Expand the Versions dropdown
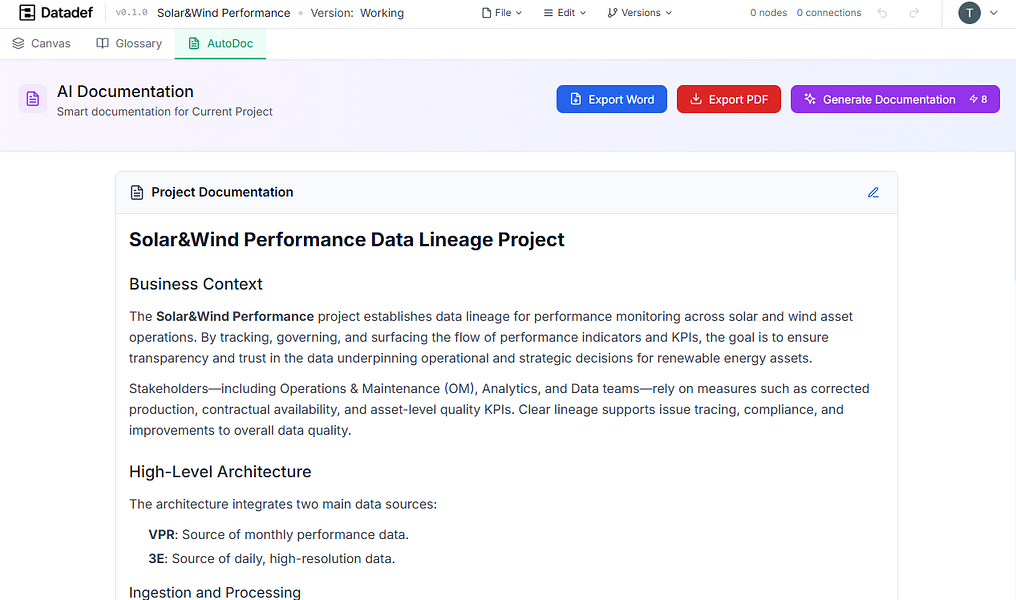Viewport: 1016px width, 600px height. point(639,12)
